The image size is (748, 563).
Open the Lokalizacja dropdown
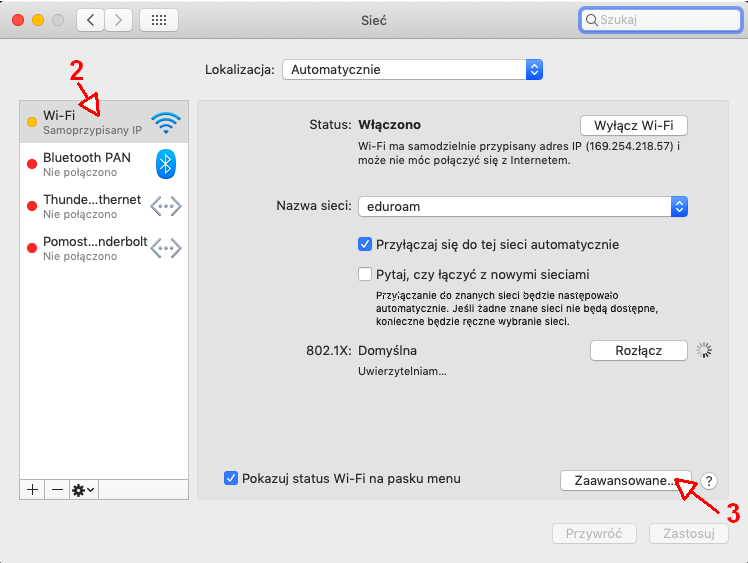point(412,70)
